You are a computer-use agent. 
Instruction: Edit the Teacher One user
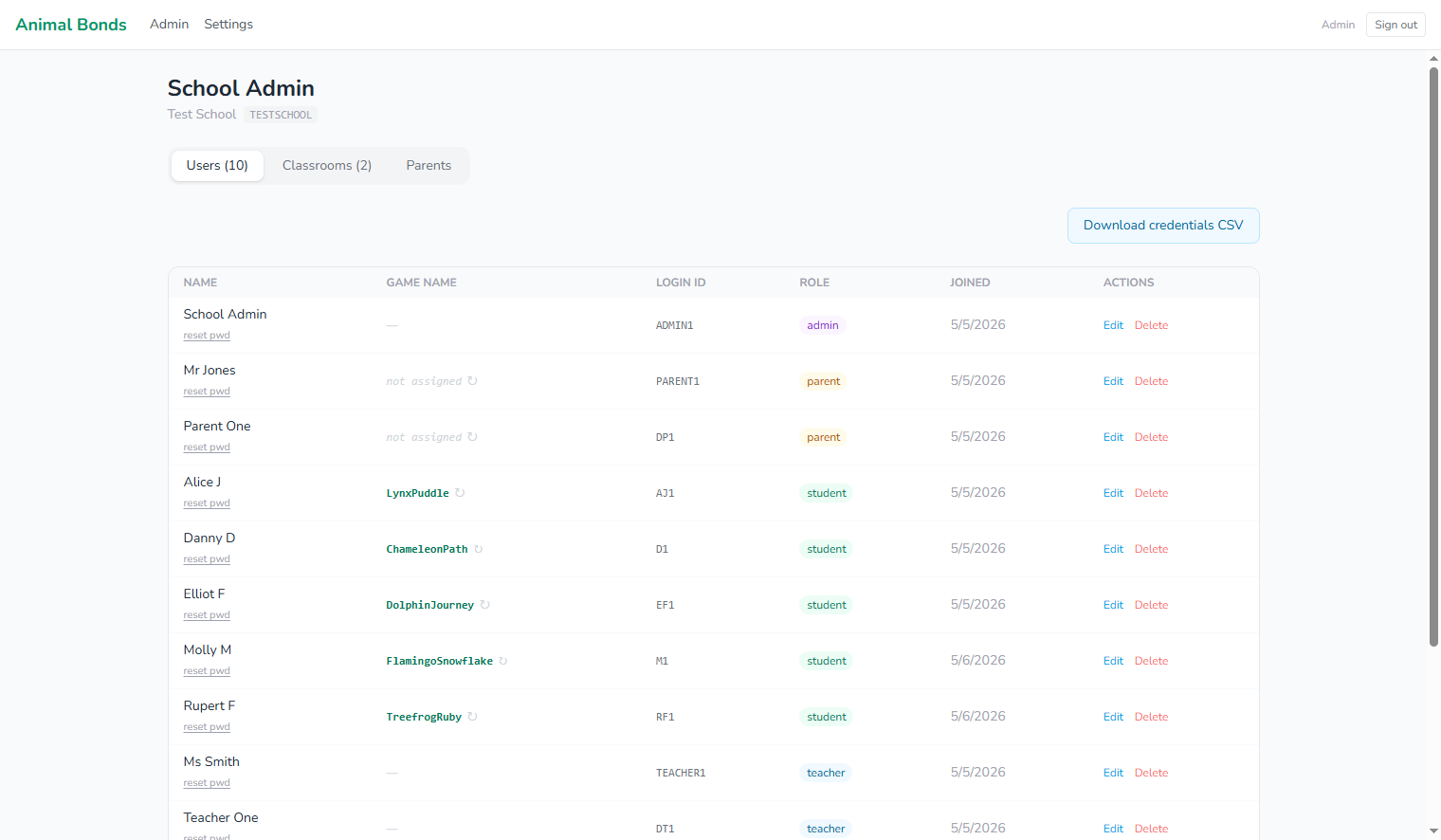1113,829
